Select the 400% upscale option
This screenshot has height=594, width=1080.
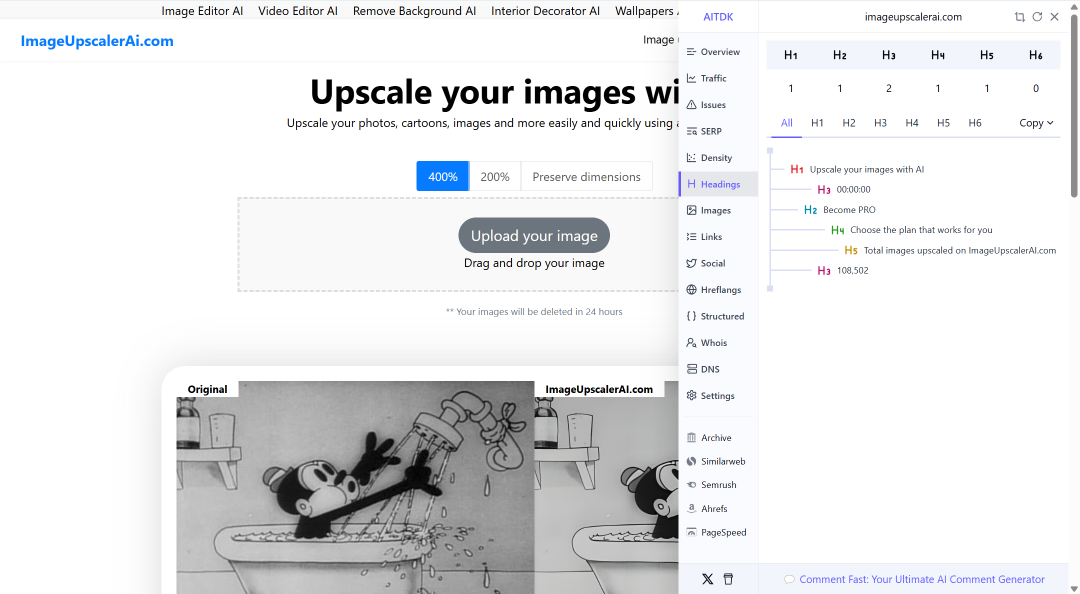point(443,176)
